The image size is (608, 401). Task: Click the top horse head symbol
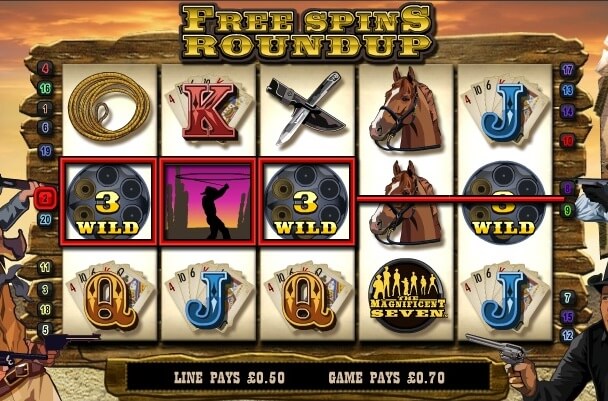point(406,108)
